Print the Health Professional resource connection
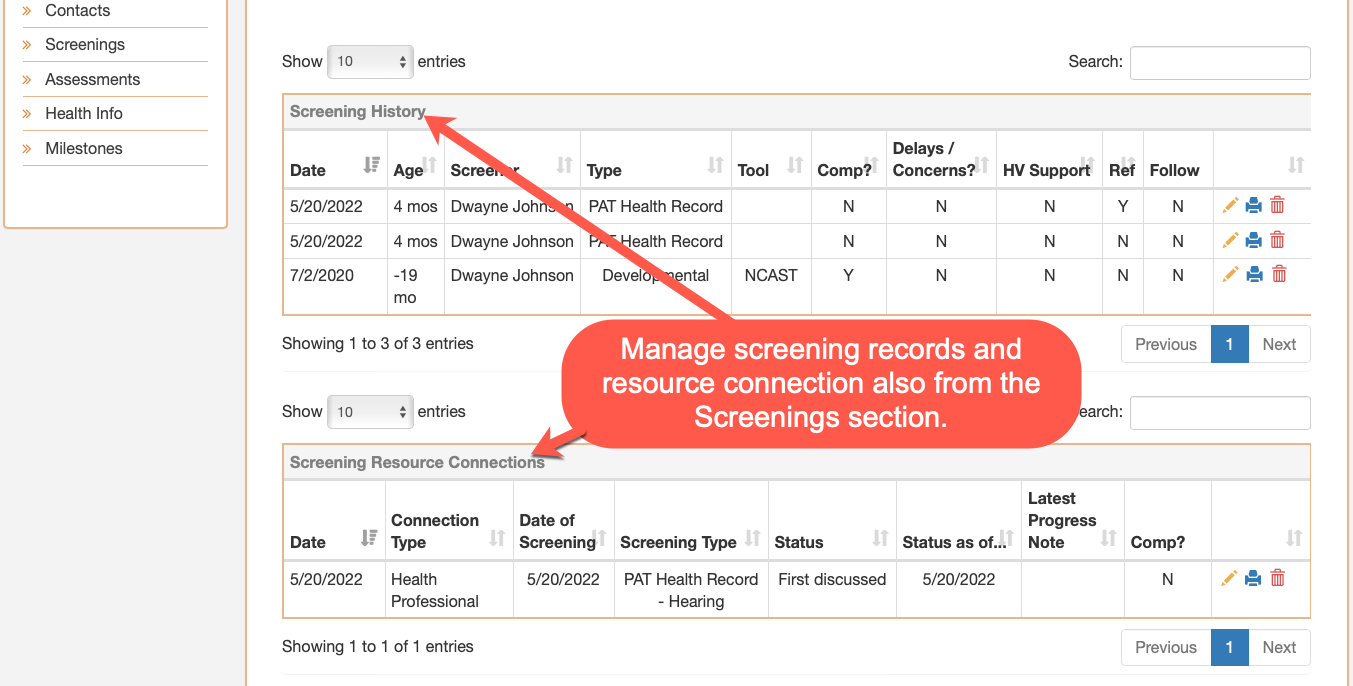Image resolution: width=1353 pixels, height=686 pixels. pyautogui.click(x=1254, y=578)
